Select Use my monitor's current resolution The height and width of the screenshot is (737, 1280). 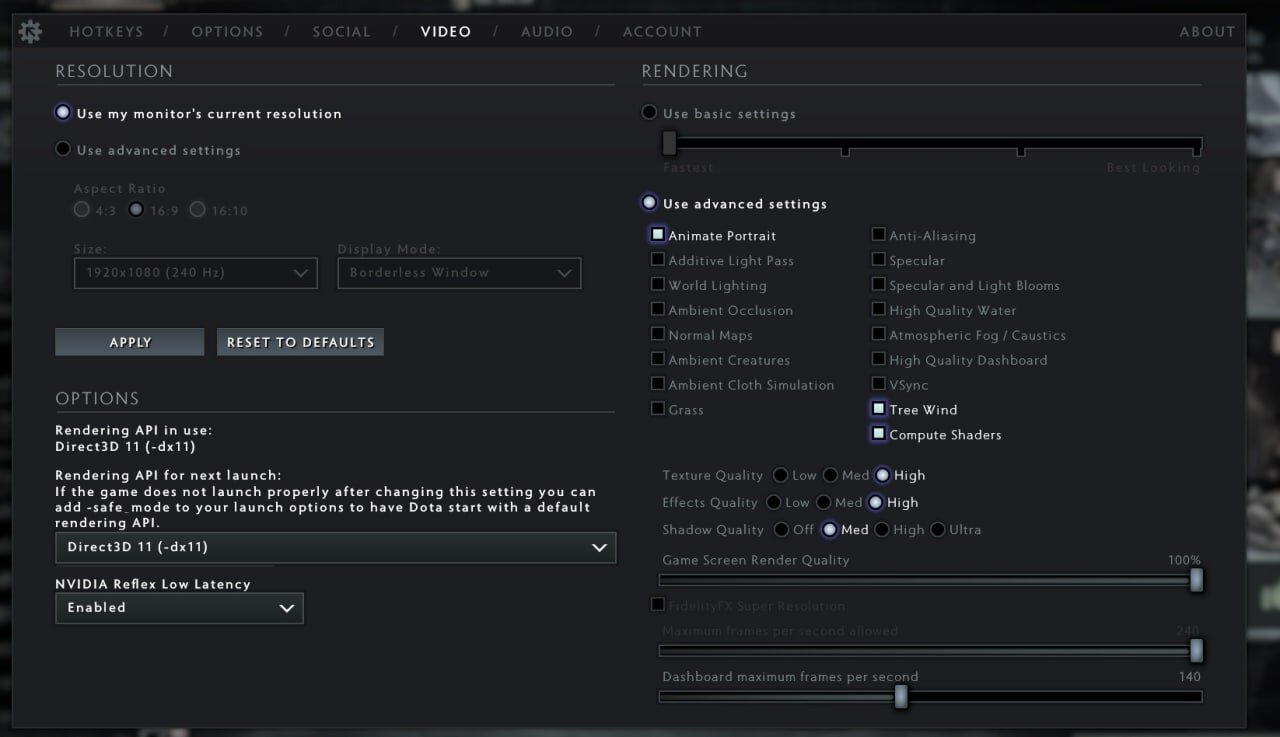pyautogui.click(x=64, y=114)
